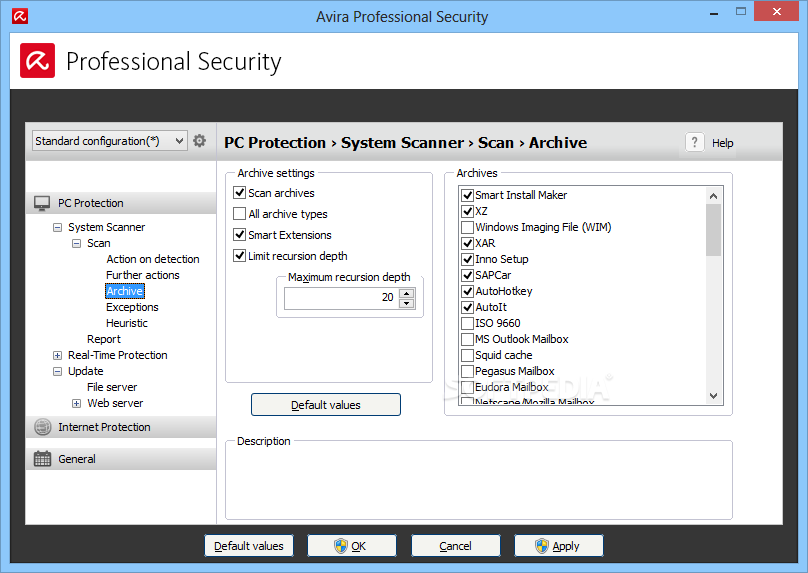
Task: Enable Pegasus Mailbox checkbox
Action: pyautogui.click(x=467, y=371)
